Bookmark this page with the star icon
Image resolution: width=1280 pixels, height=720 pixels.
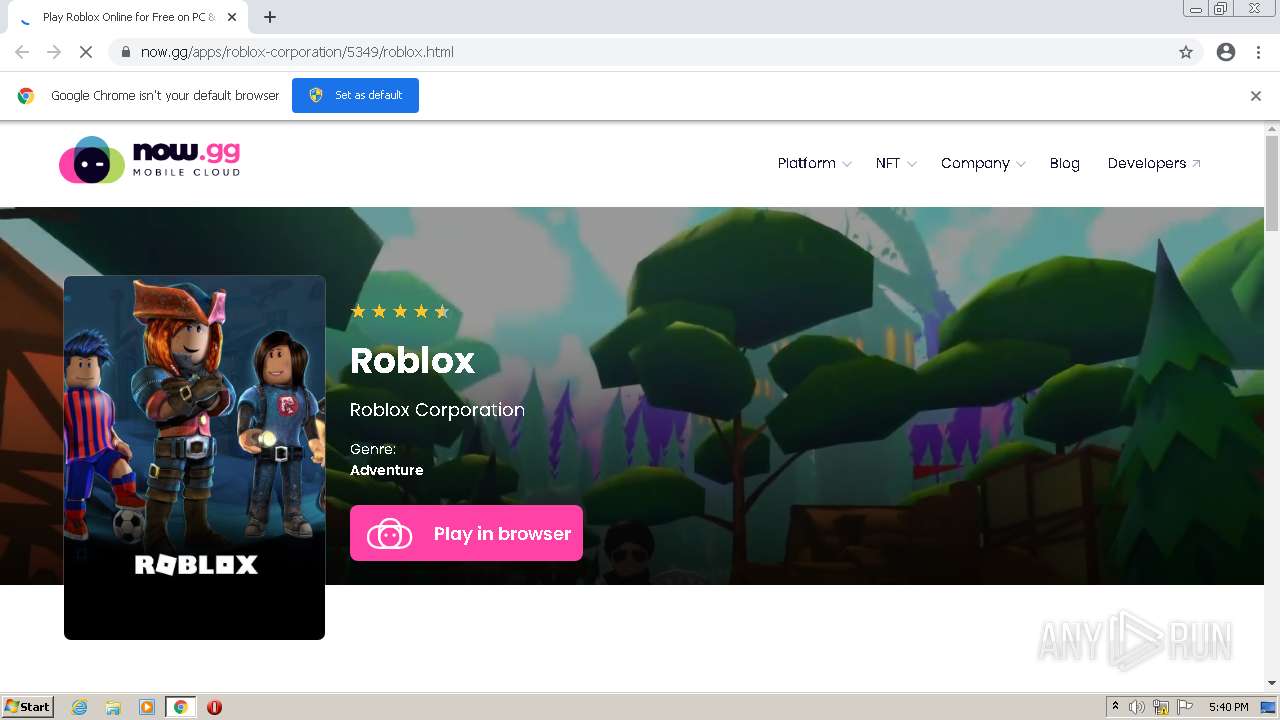[1186, 52]
